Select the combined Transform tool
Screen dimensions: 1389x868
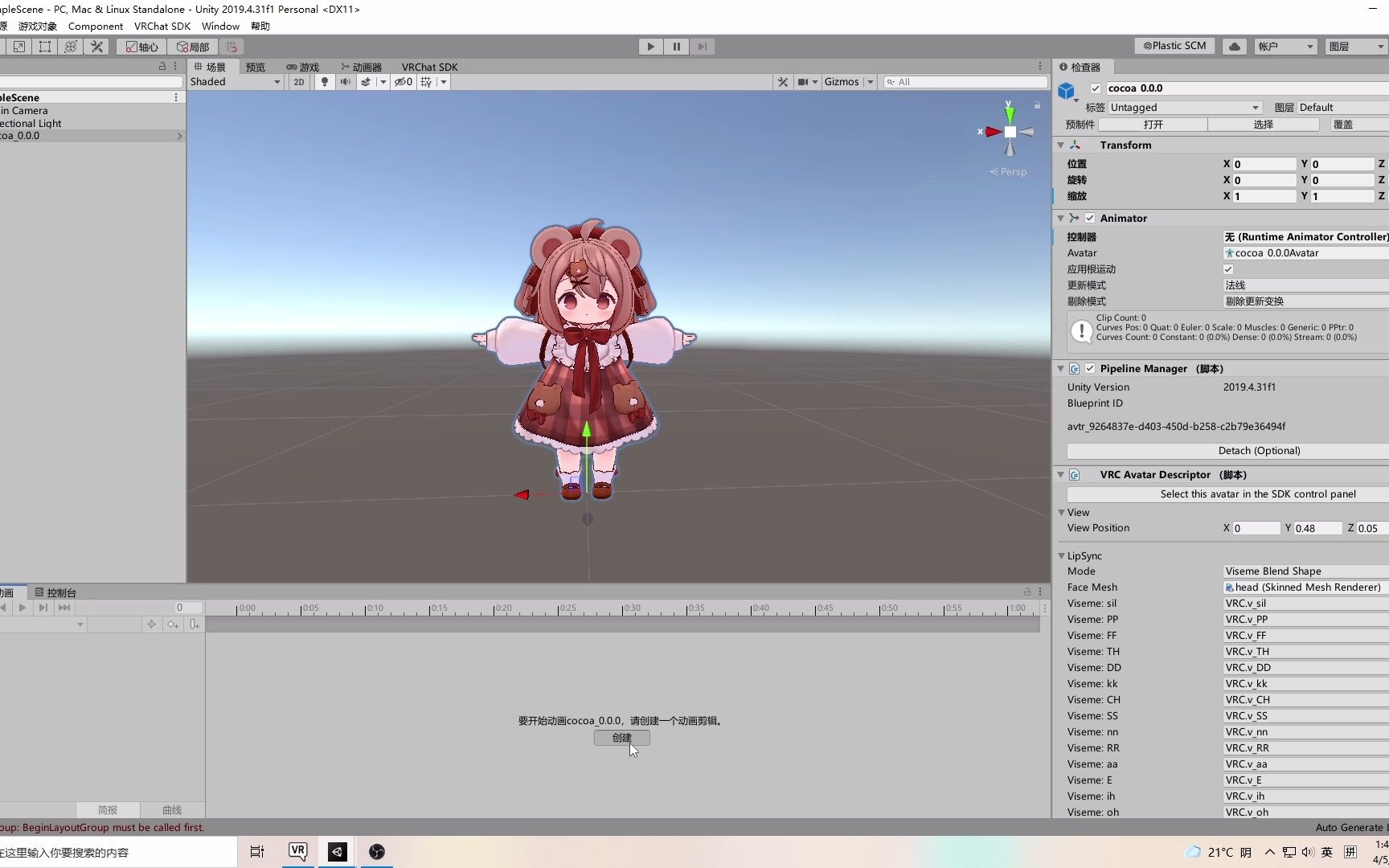71,47
